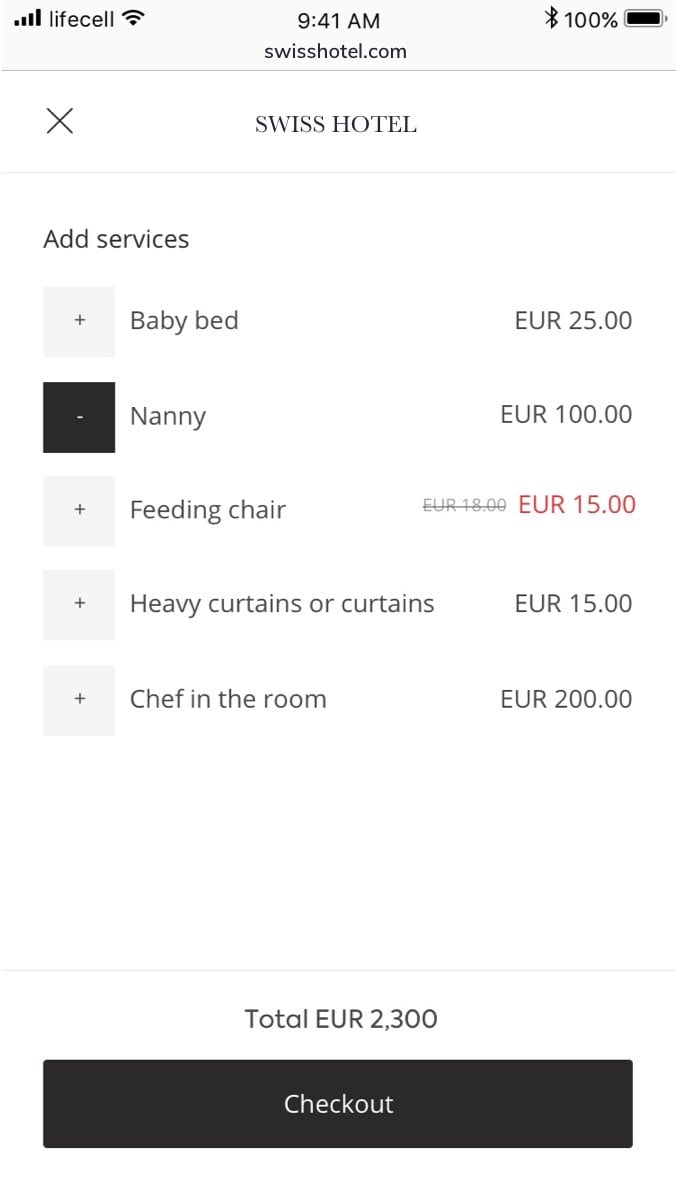Tap discounted EUR 15.00 Feeding chair price
676x1180 pixels.
(x=577, y=505)
